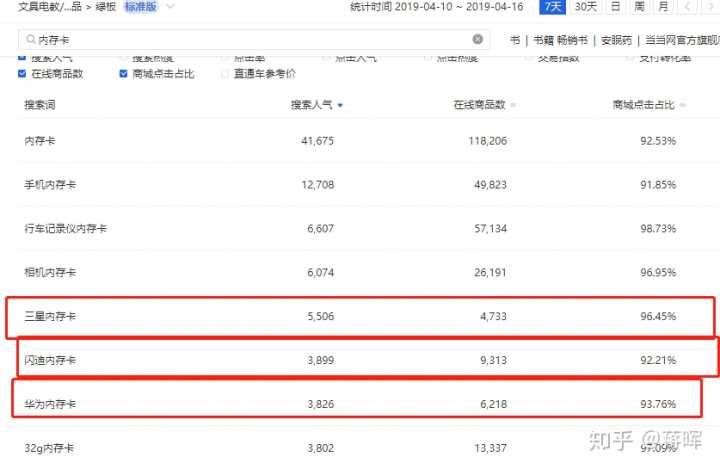Select the 7天 time range tab
The width and height of the screenshot is (720, 469).
pos(553,7)
